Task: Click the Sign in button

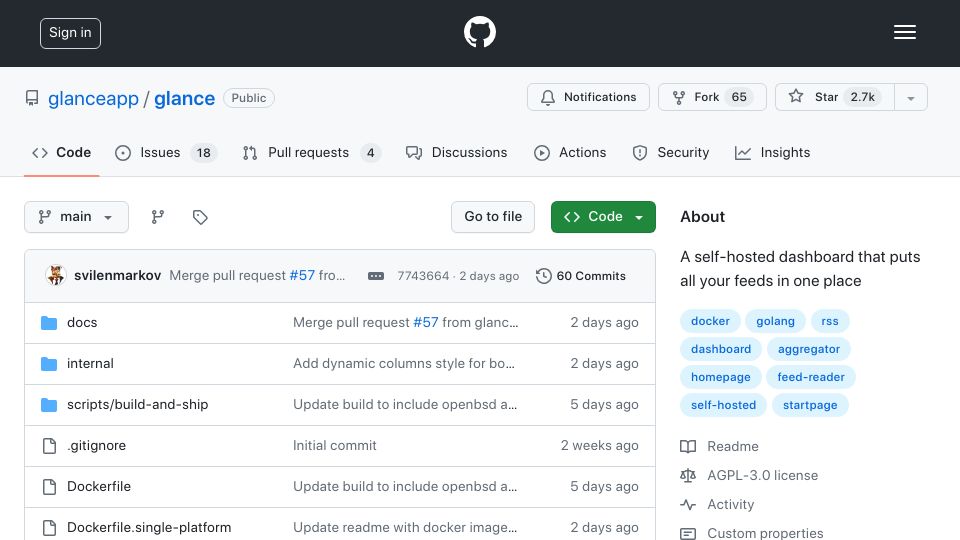Action: (x=70, y=33)
